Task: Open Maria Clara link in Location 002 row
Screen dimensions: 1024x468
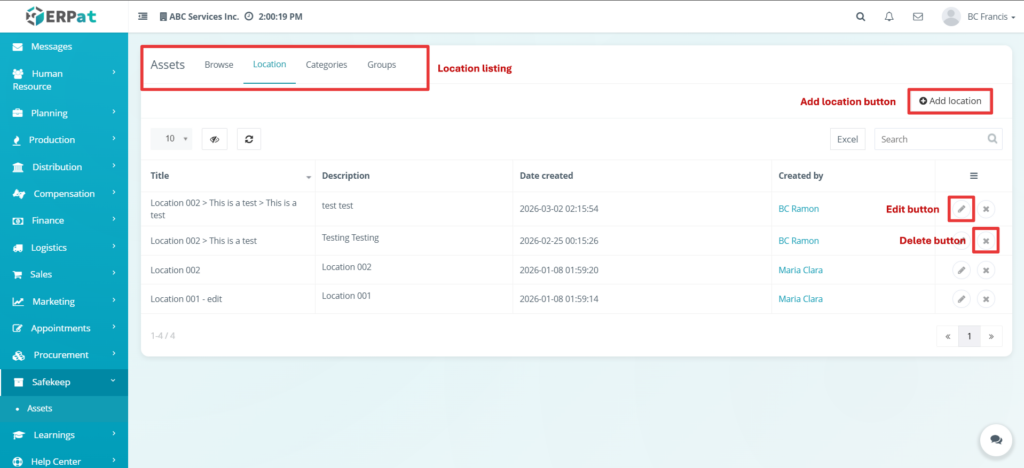Action: click(x=800, y=270)
